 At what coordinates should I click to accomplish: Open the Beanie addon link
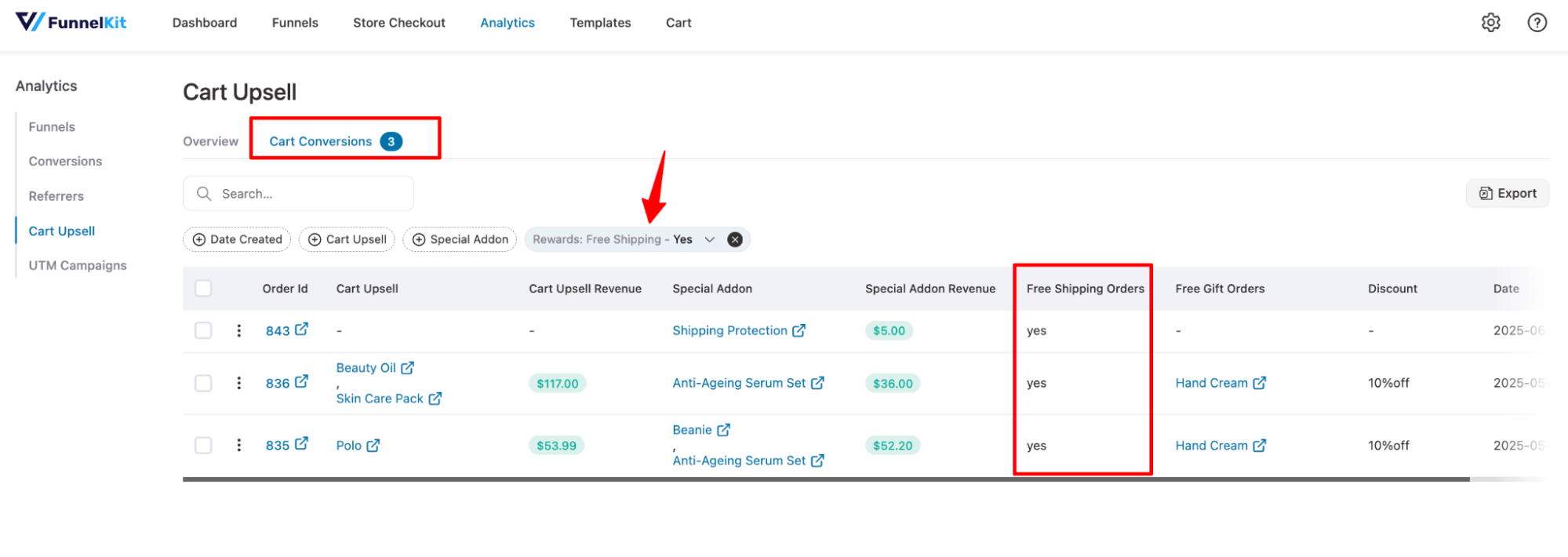click(x=692, y=430)
